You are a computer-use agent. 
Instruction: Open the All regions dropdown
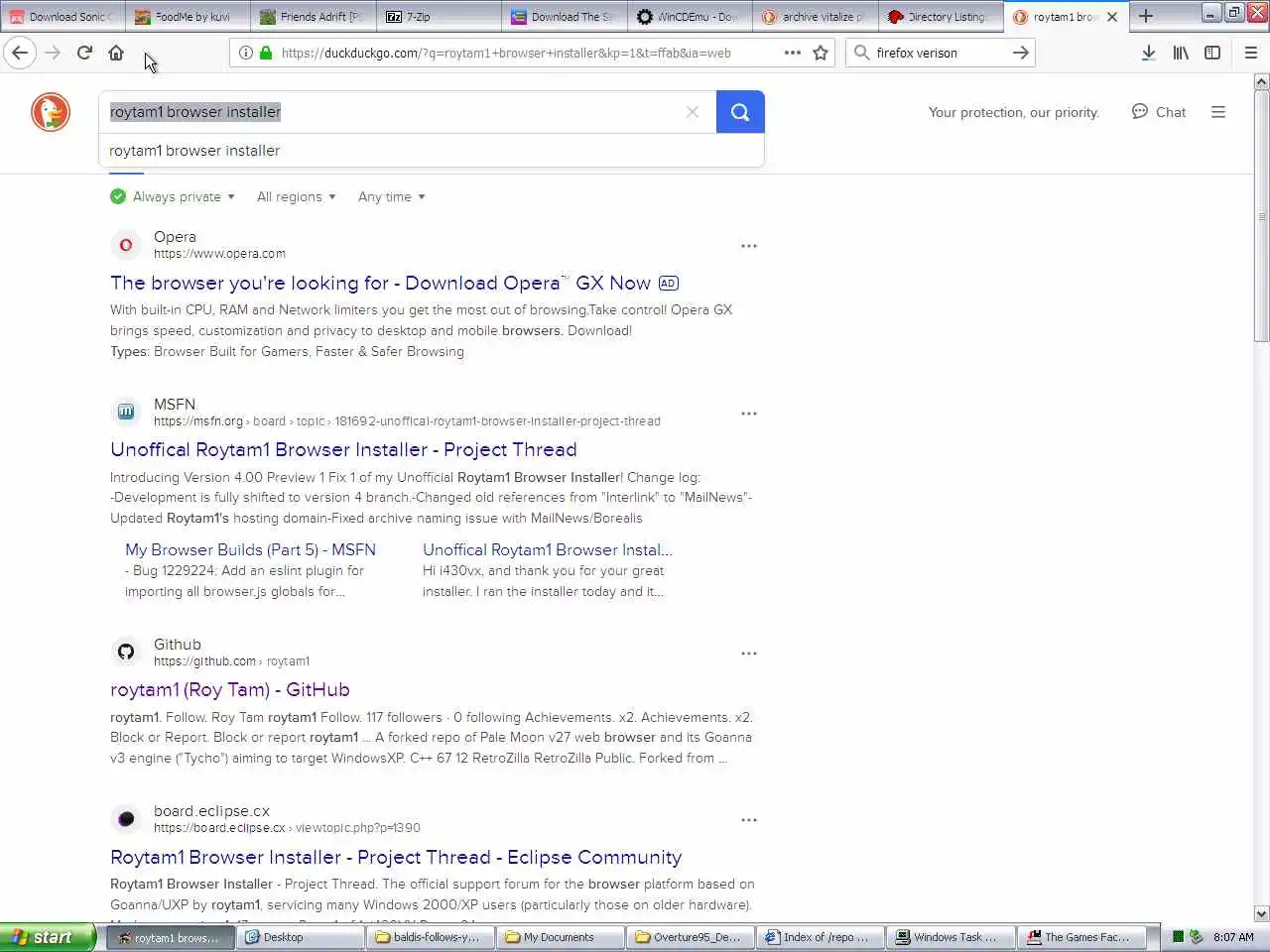click(x=297, y=196)
